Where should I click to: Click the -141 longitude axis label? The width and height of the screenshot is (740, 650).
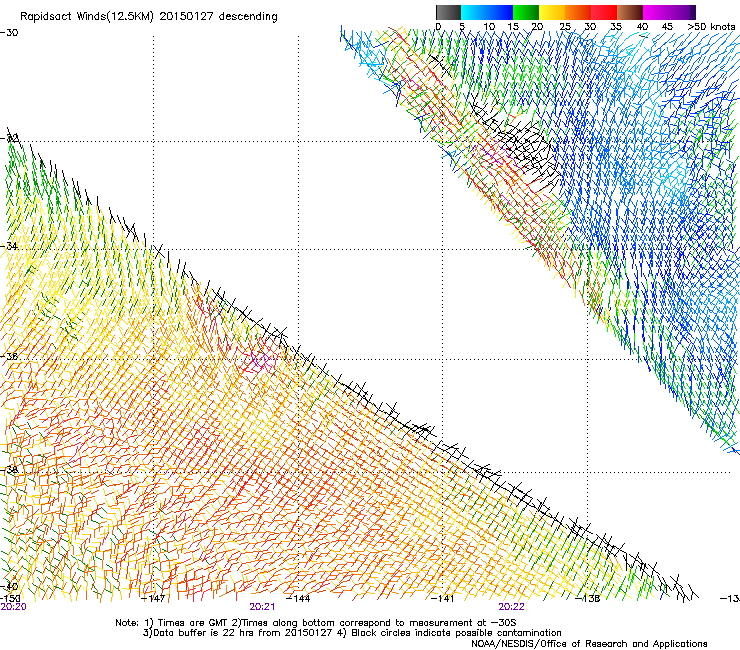coord(443,599)
